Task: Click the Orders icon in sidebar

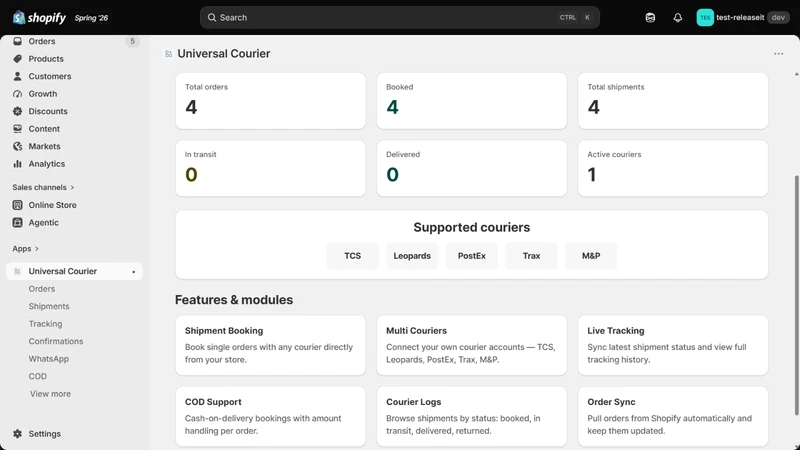Action: tap(17, 41)
